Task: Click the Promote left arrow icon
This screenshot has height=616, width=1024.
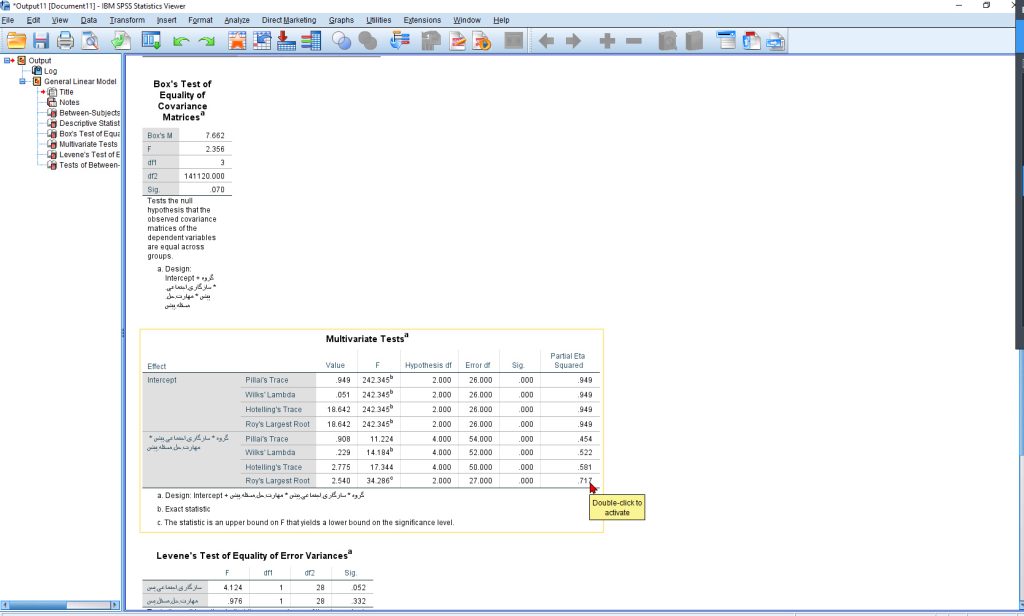Action: pyautogui.click(x=547, y=41)
